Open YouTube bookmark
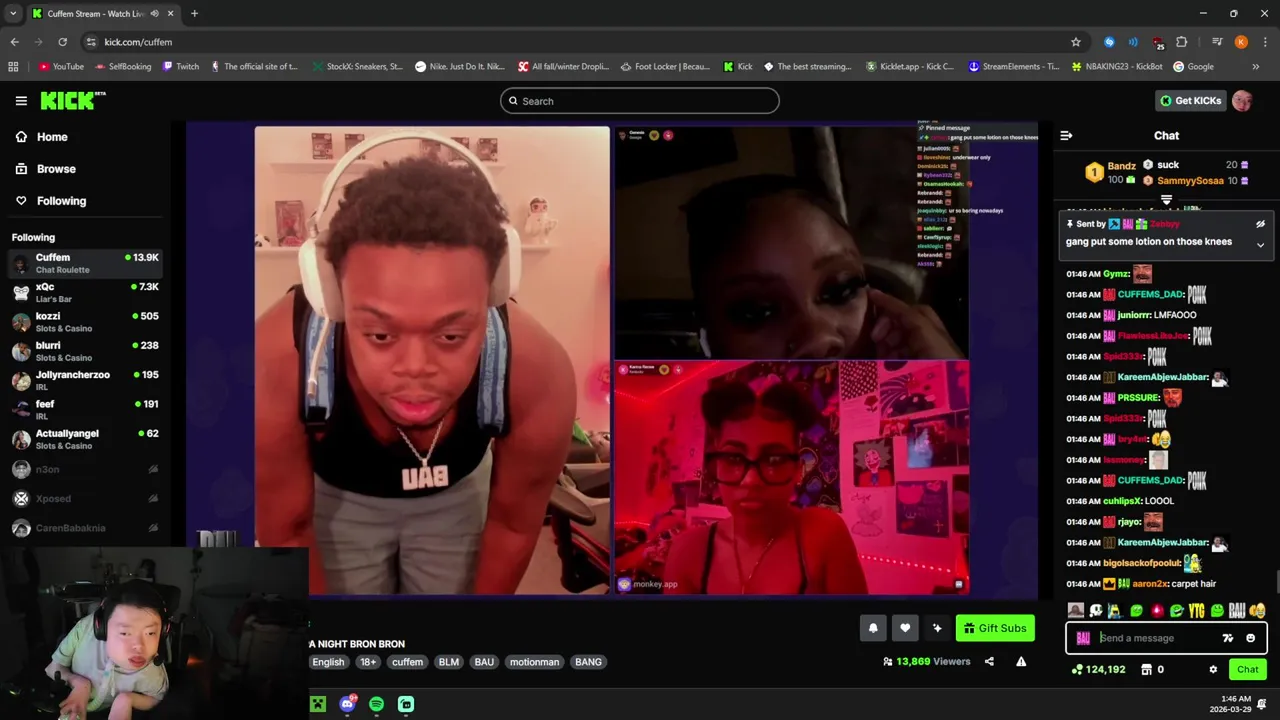This screenshot has width=1280, height=720. [x=61, y=67]
